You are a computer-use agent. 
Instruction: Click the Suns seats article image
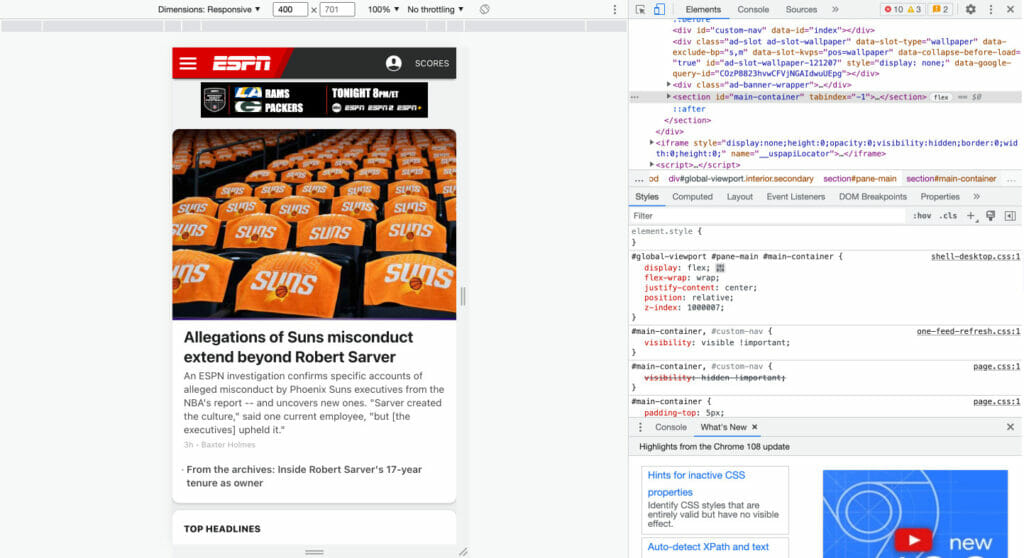[x=314, y=224]
